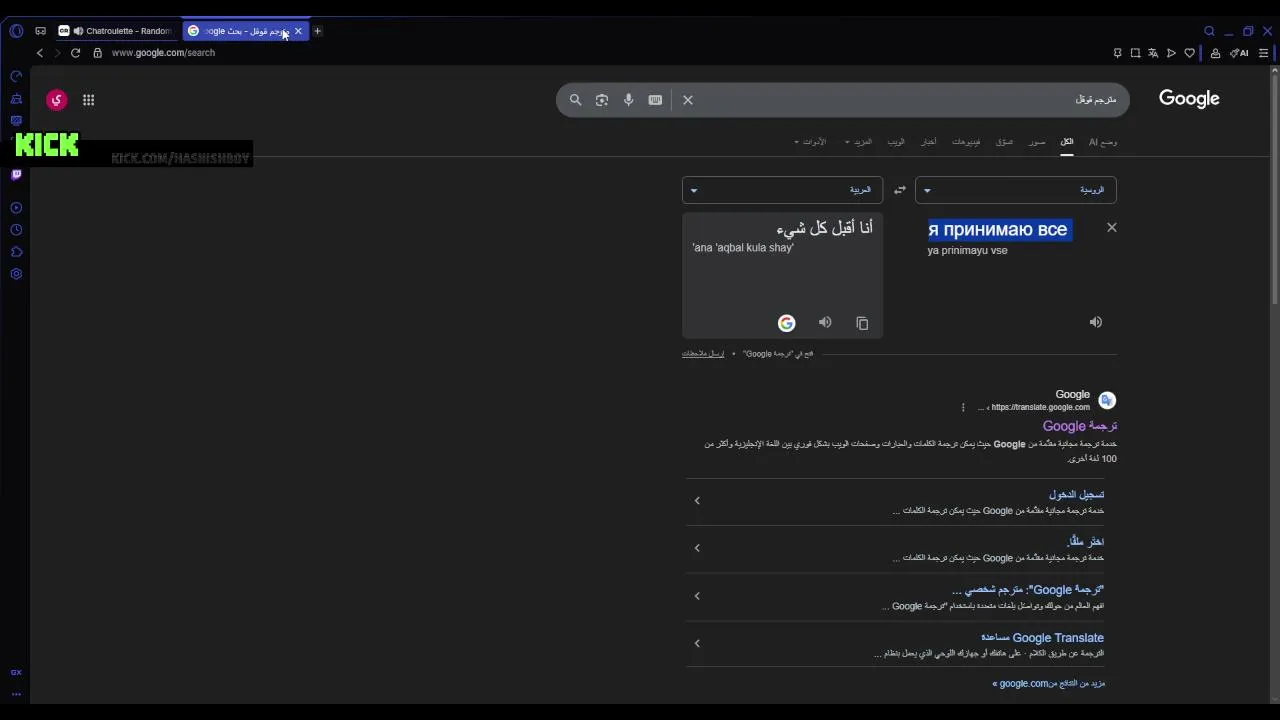The width and height of the screenshot is (1280, 720).
Task: Close the Google search tab
Action: [x=298, y=31]
